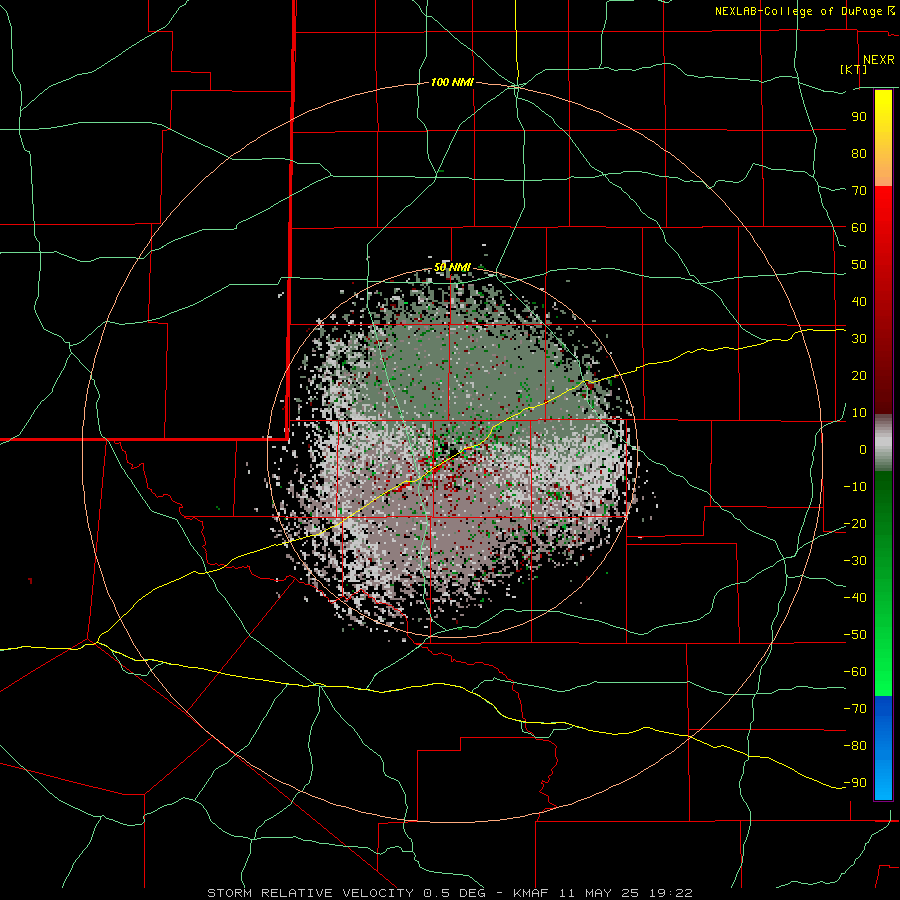Screen dimensions: 900x900
Task: Click the "-60" value on velocity scale
Action: 856,672
